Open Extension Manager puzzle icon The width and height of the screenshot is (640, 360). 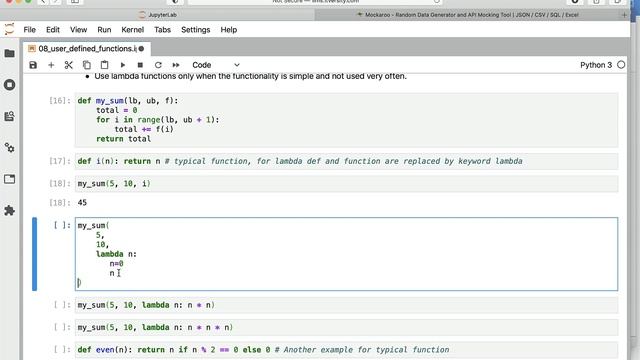coord(9,211)
